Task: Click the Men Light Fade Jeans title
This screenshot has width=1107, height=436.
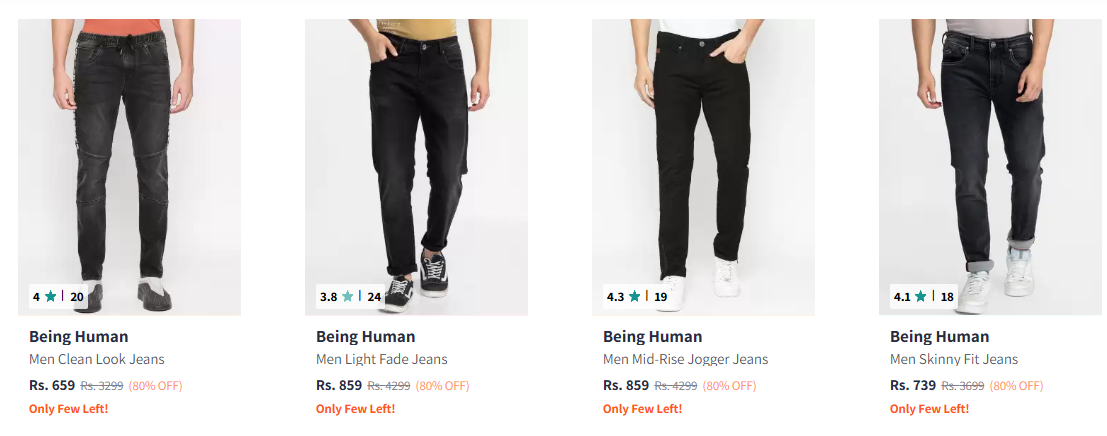Action: [x=382, y=359]
